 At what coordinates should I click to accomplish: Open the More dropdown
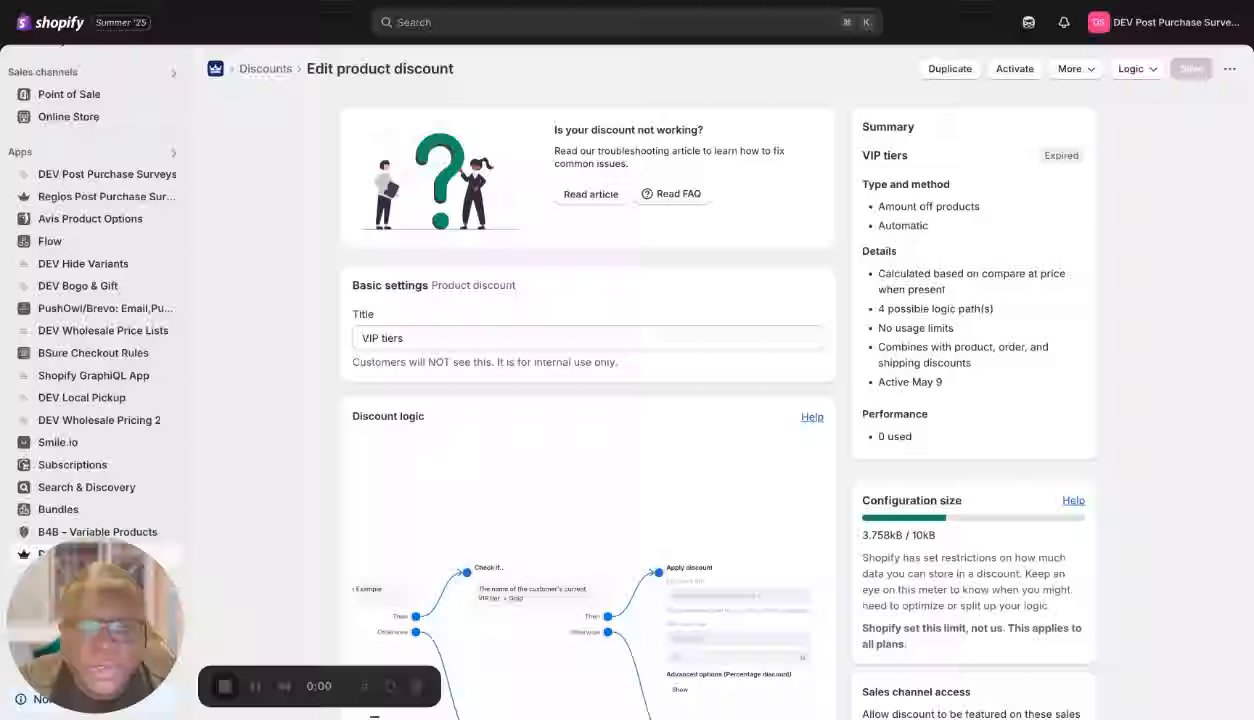(1076, 69)
